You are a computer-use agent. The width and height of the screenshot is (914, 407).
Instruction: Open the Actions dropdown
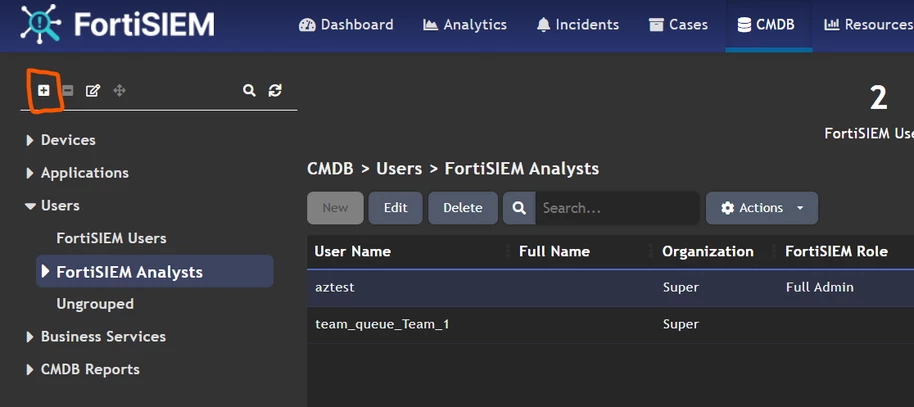point(762,208)
